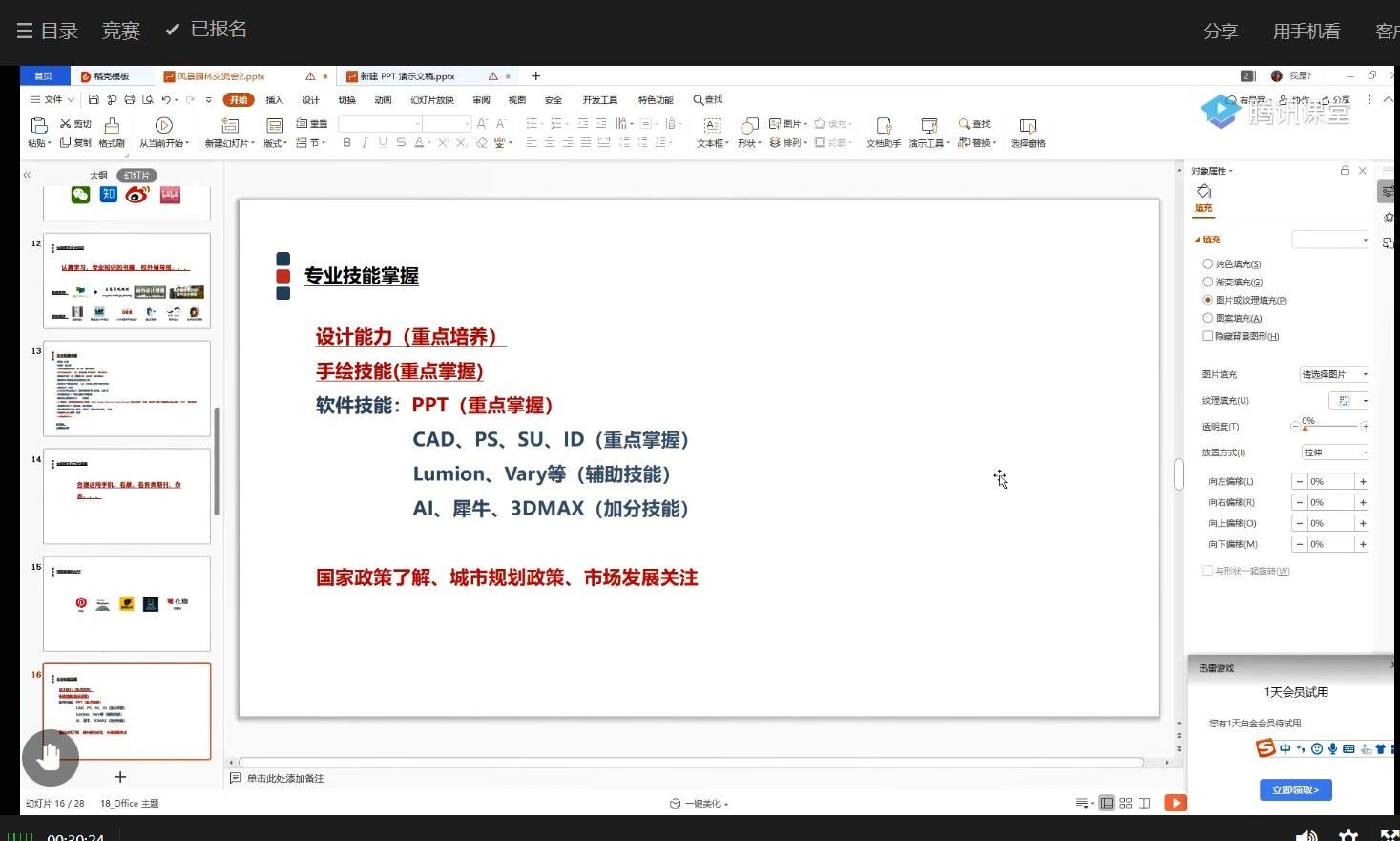Open the Shapes (形状) tool
1400x841 pixels.
(x=749, y=127)
